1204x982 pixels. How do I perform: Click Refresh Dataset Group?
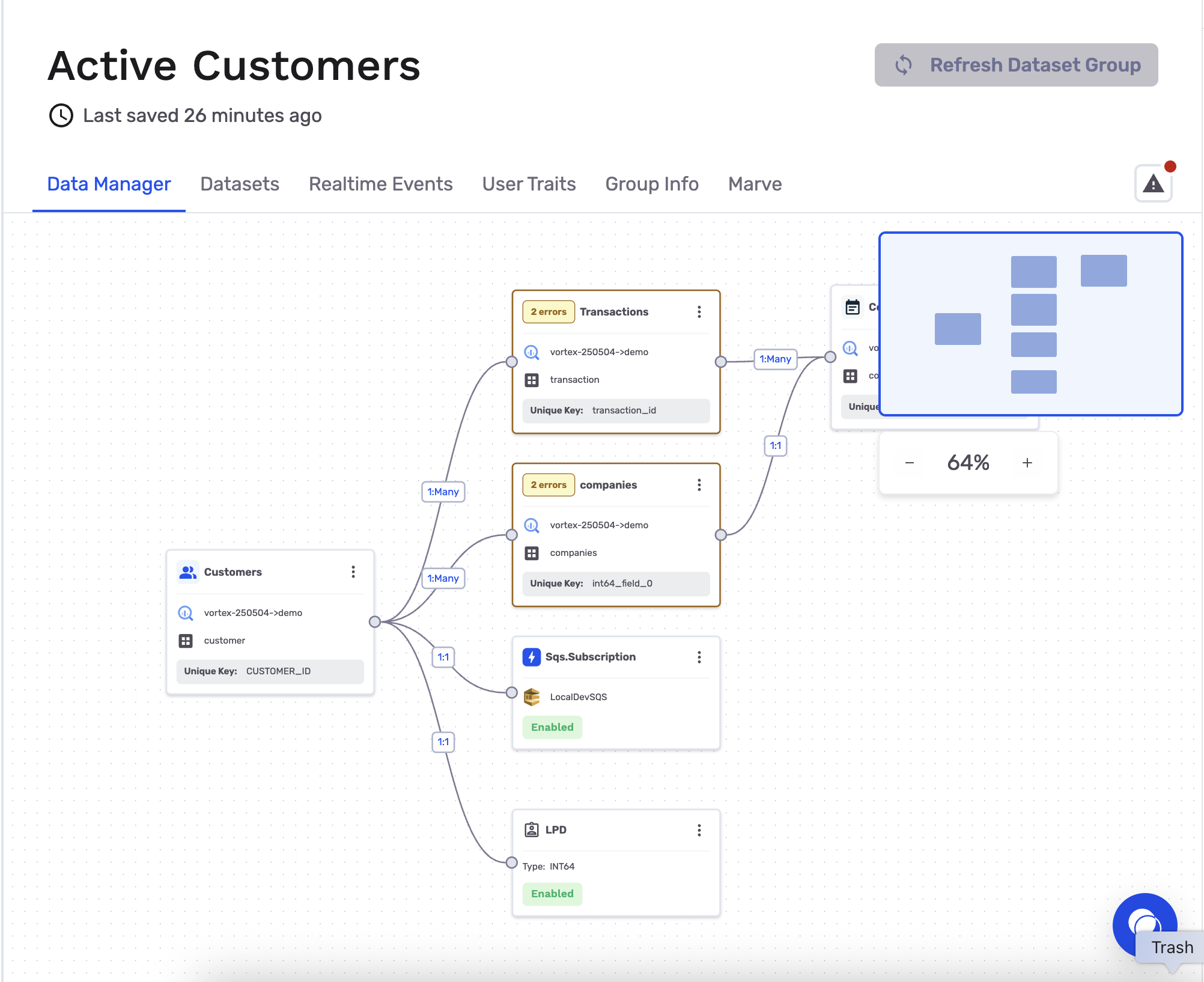pos(1015,64)
